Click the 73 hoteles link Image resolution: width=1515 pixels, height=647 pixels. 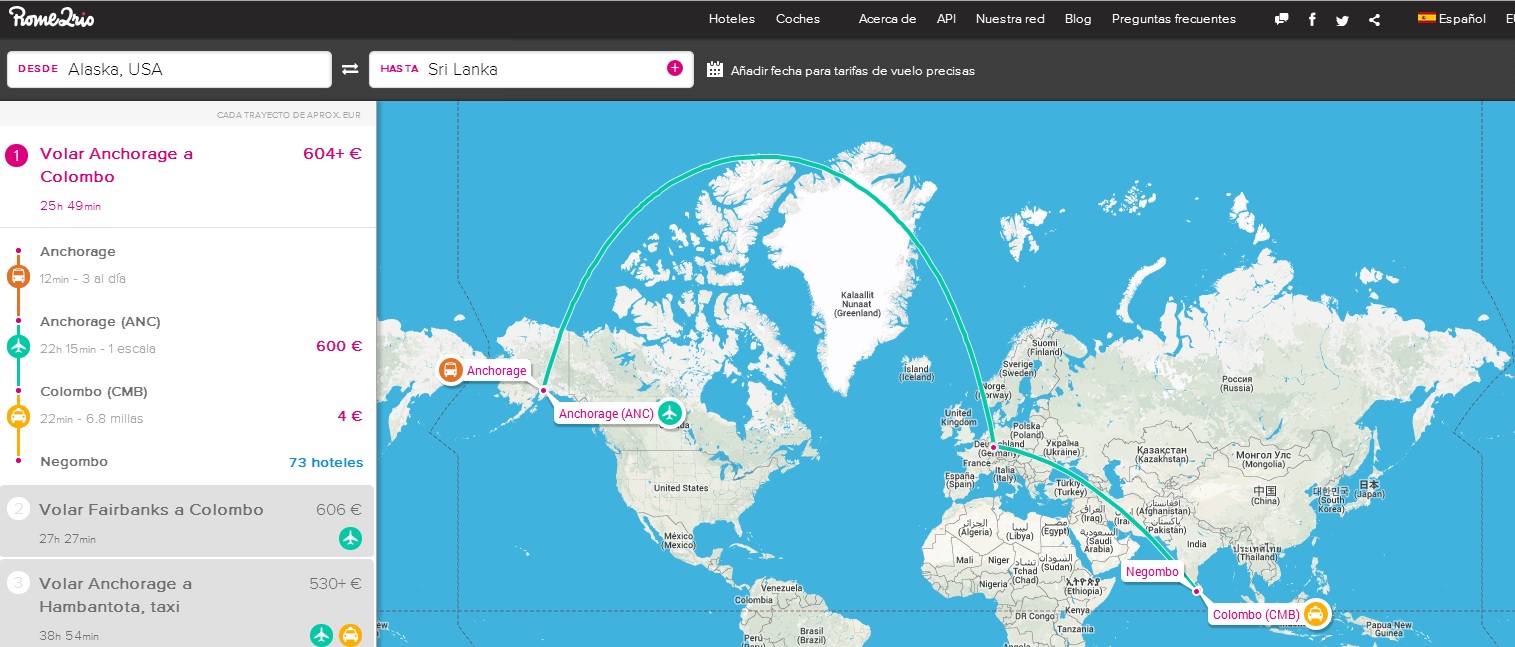pos(325,462)
